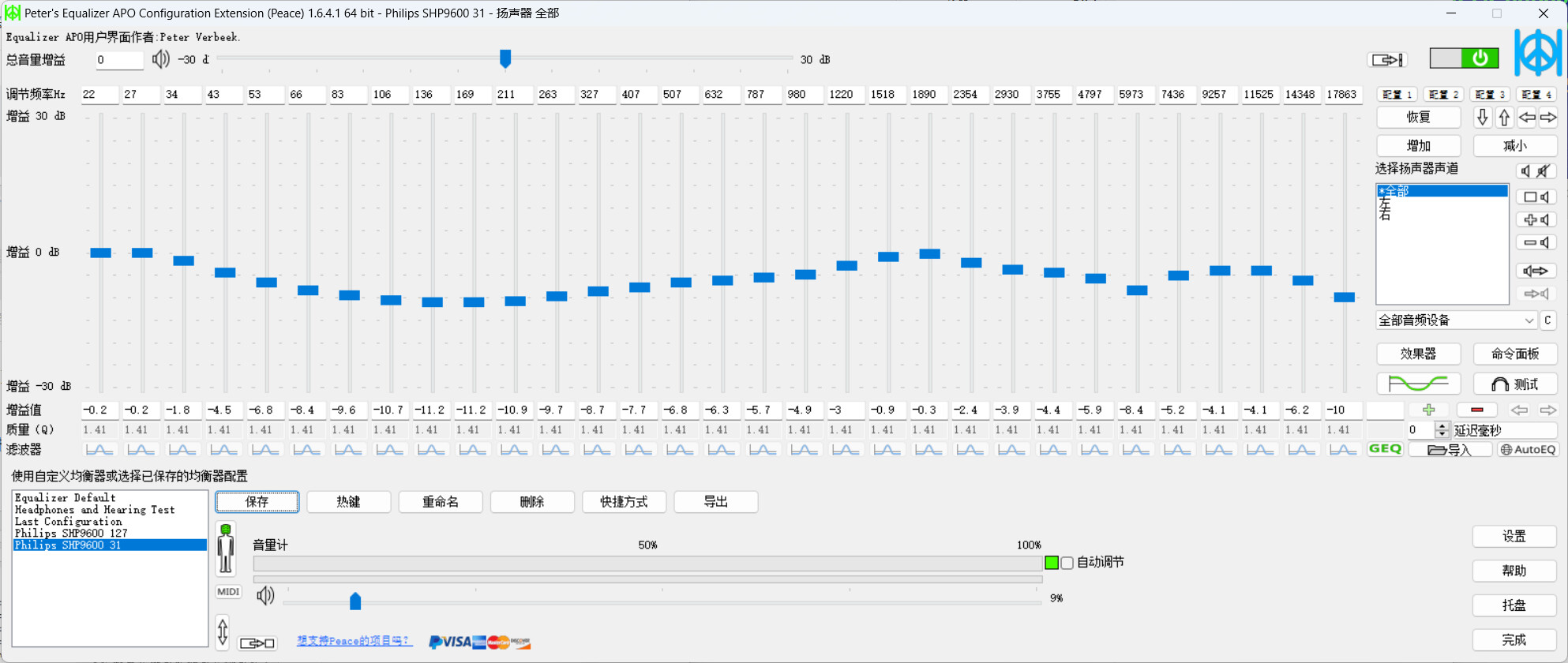The image size is (1568, 663).
Task: Click the 总音量增益 slider thumb
Action: [505, 58]
